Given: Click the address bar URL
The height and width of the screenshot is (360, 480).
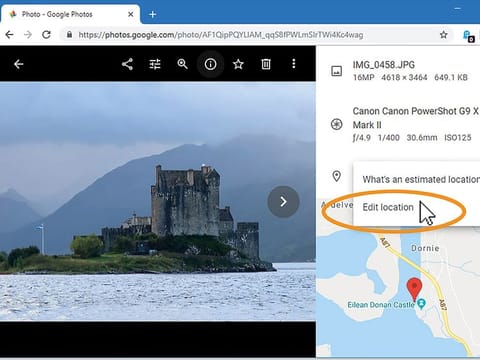Looking at the screenshot, I should 221,35.
